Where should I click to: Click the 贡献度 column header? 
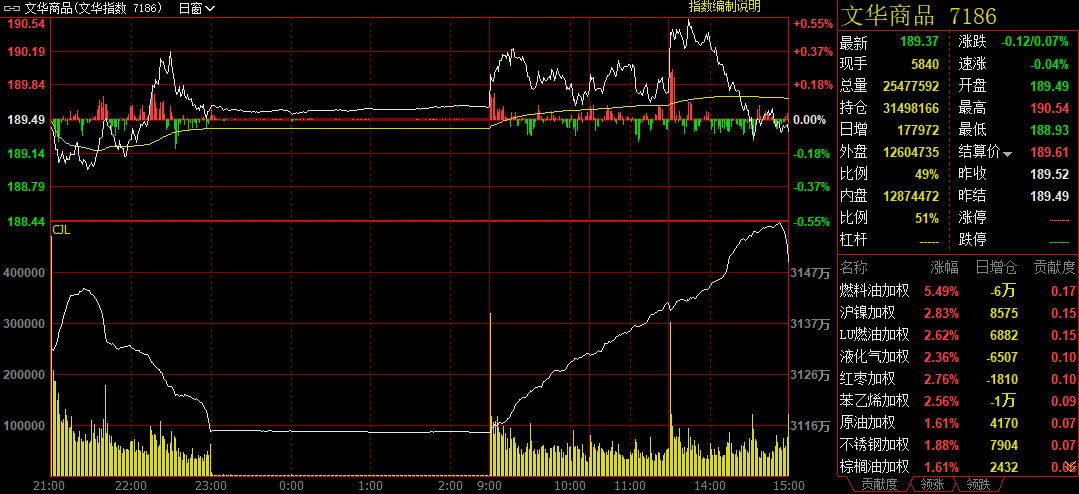(1054, 268)
